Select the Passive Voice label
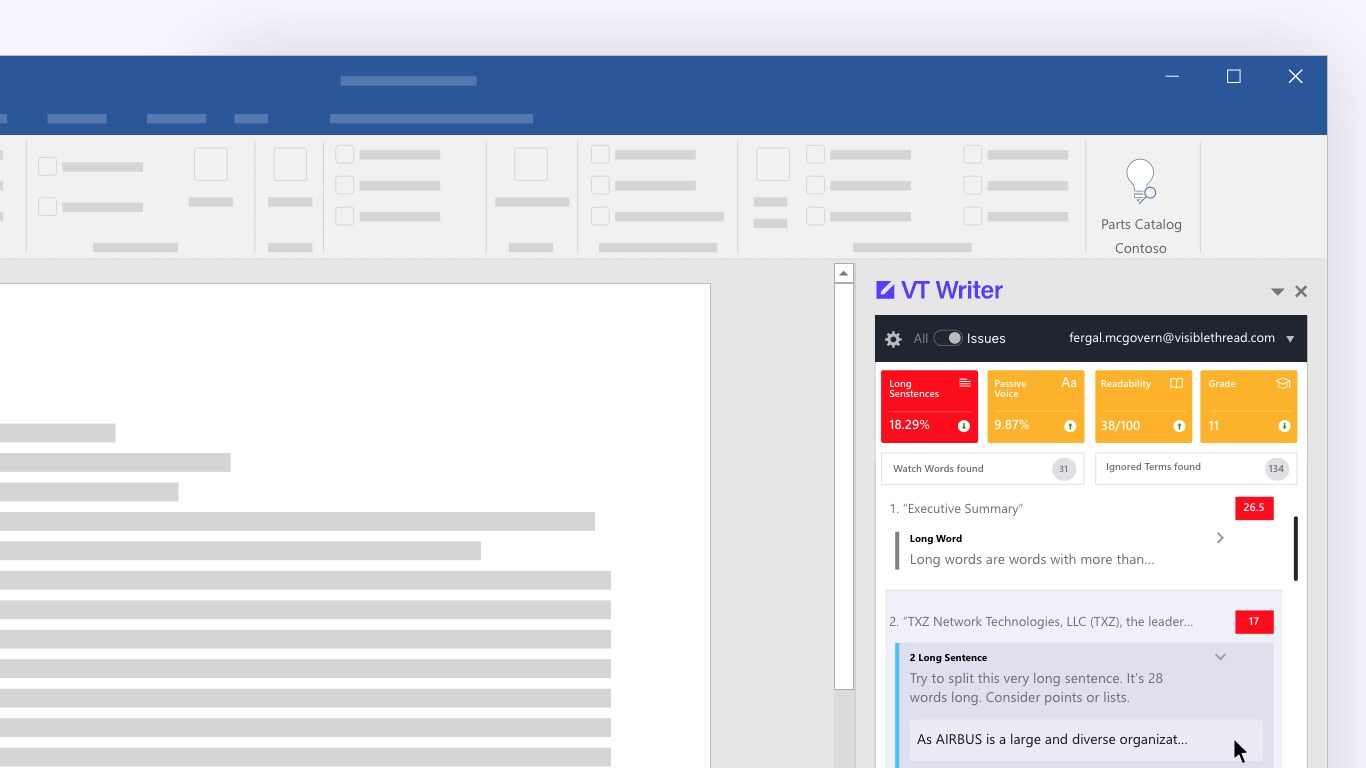This screenshot has height=768, width=1366. 1010,389
